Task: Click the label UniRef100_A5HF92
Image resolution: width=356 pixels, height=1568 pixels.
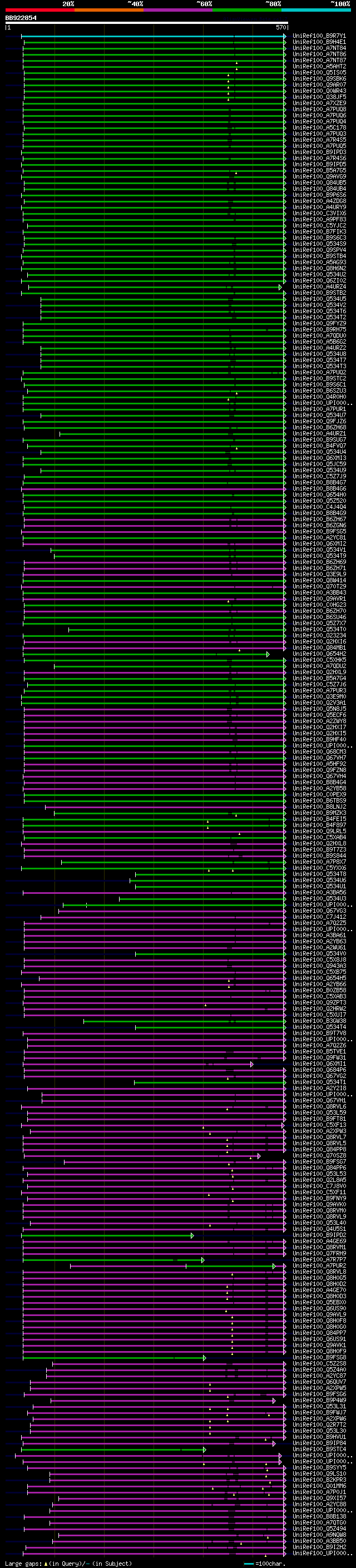Action: click(x=319, y=764)
